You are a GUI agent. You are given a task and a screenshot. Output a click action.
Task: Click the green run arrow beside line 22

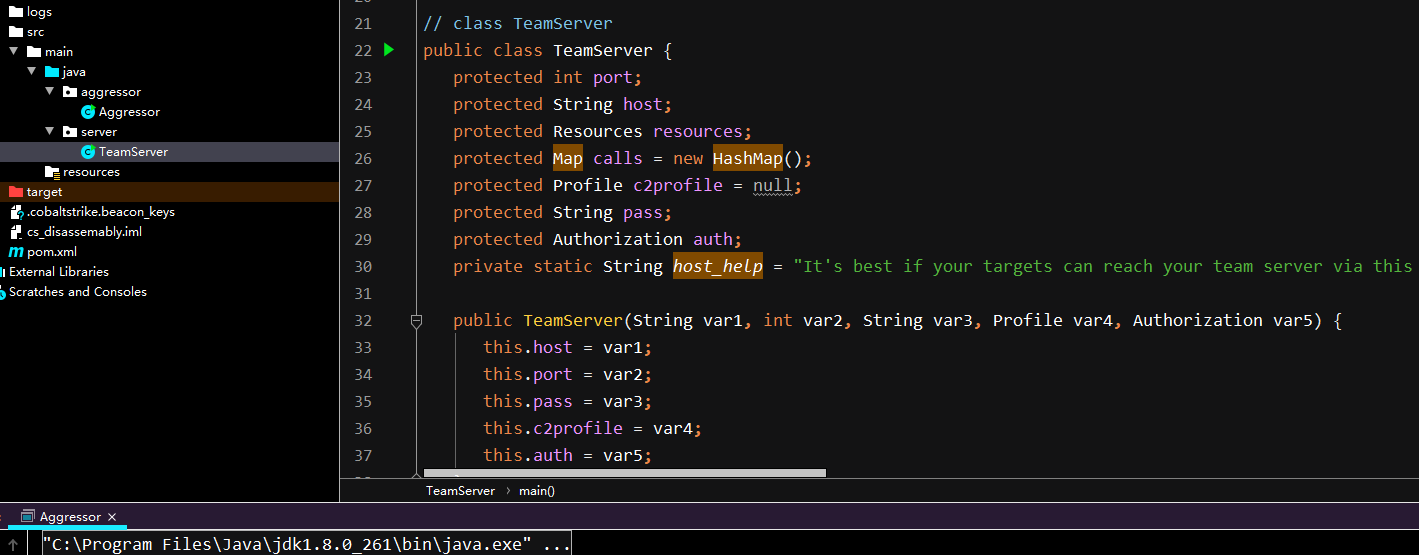click(x=389, y=50)
